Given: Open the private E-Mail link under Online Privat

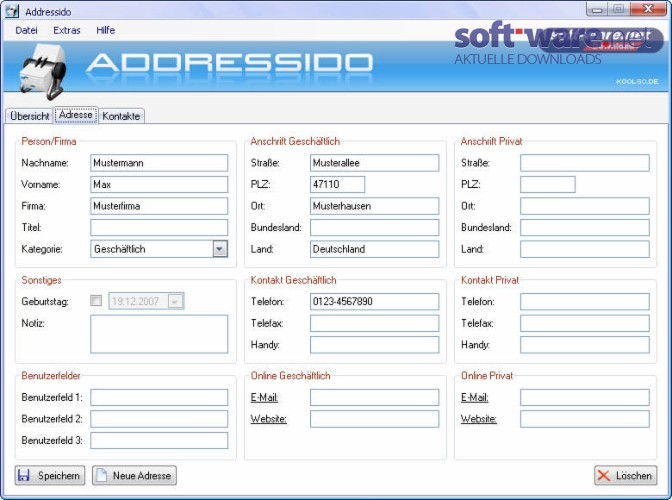Looking at the screenshot, I should pos(474,397).
